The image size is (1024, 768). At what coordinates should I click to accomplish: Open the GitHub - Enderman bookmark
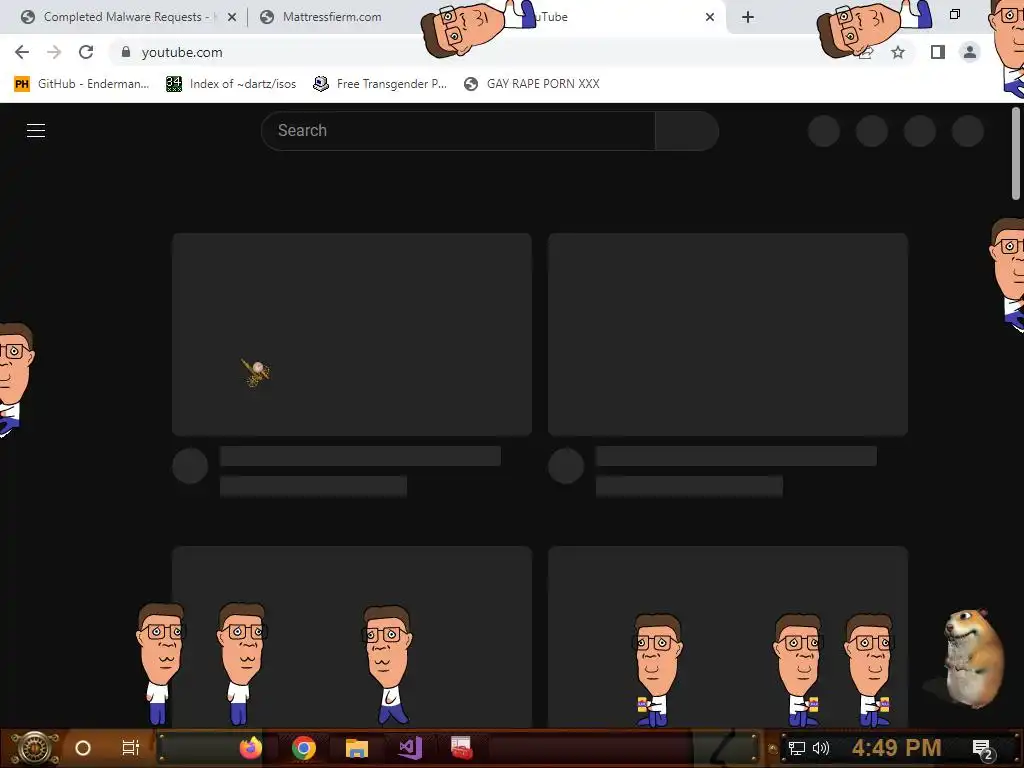click(x=82, y=84)
